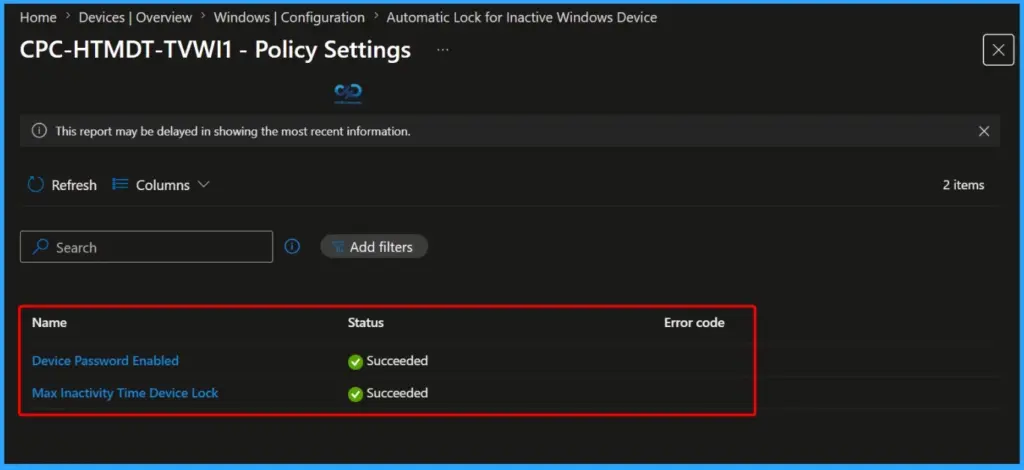This screenshot has width=1024, height=470.
Task: Click green check icon for Max Inactivity Time
Action: [x=355, y=394]
